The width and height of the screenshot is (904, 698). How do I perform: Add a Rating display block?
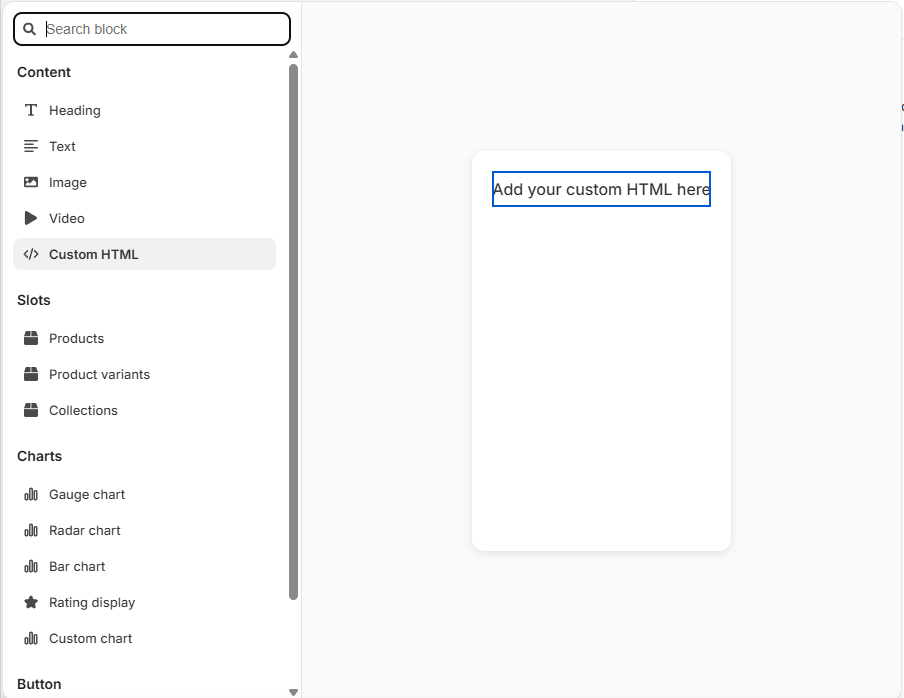92,602
